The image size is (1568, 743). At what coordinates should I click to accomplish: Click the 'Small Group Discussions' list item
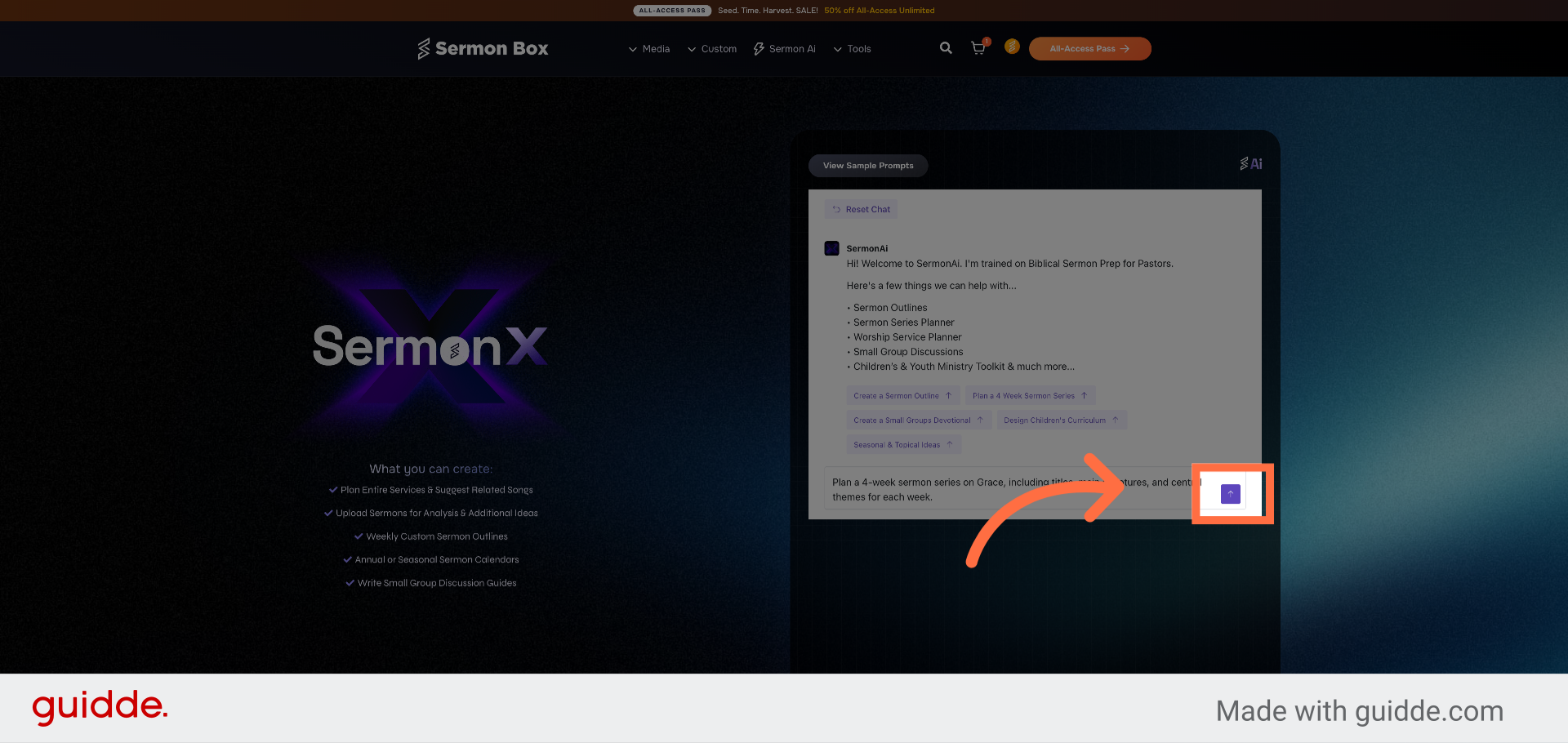pos(908,352)
